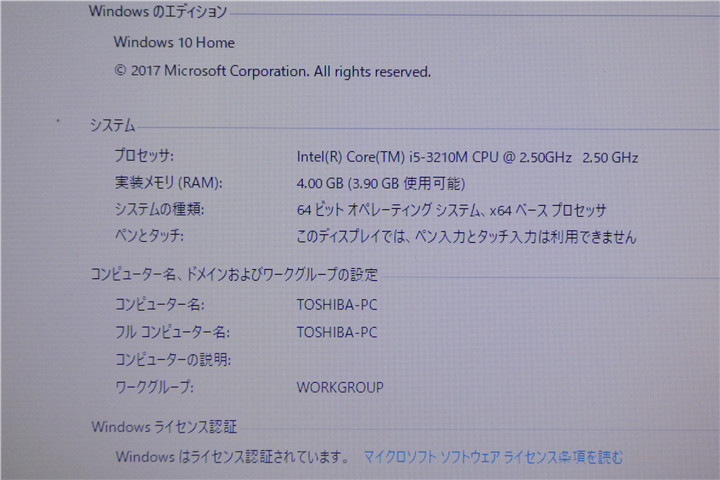720x480 pixels.
Task: Click the コンピューター名 label
Action: tap(160, 305)
